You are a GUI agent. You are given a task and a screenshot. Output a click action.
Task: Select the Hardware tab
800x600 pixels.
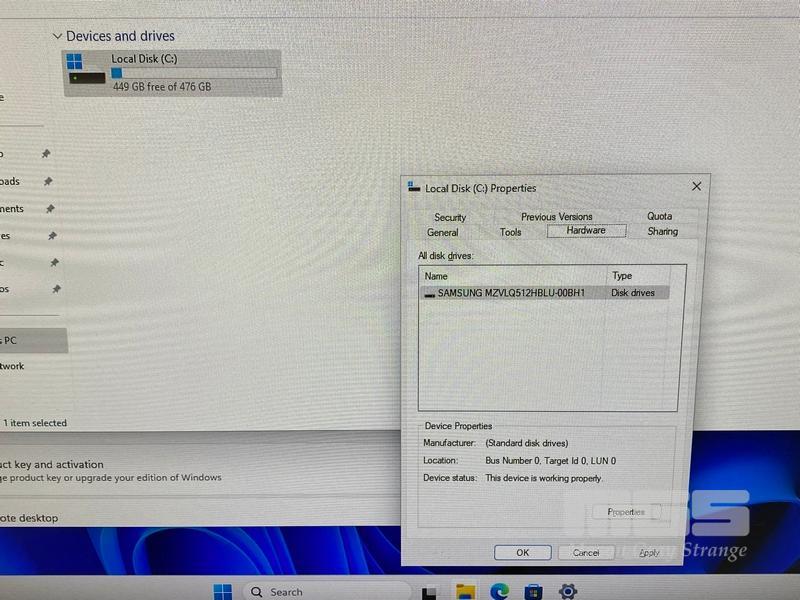[586, 231]
